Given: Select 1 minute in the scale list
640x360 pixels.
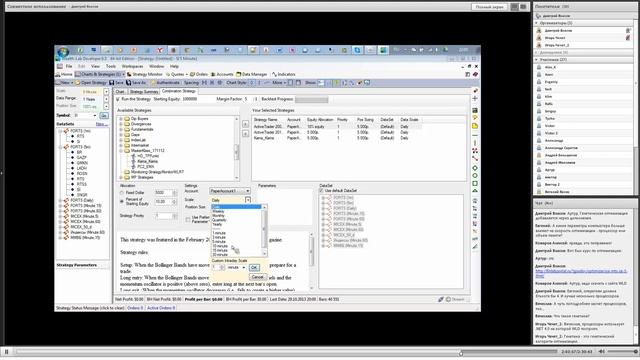Looking at the screenshot, I should (219, 233).
